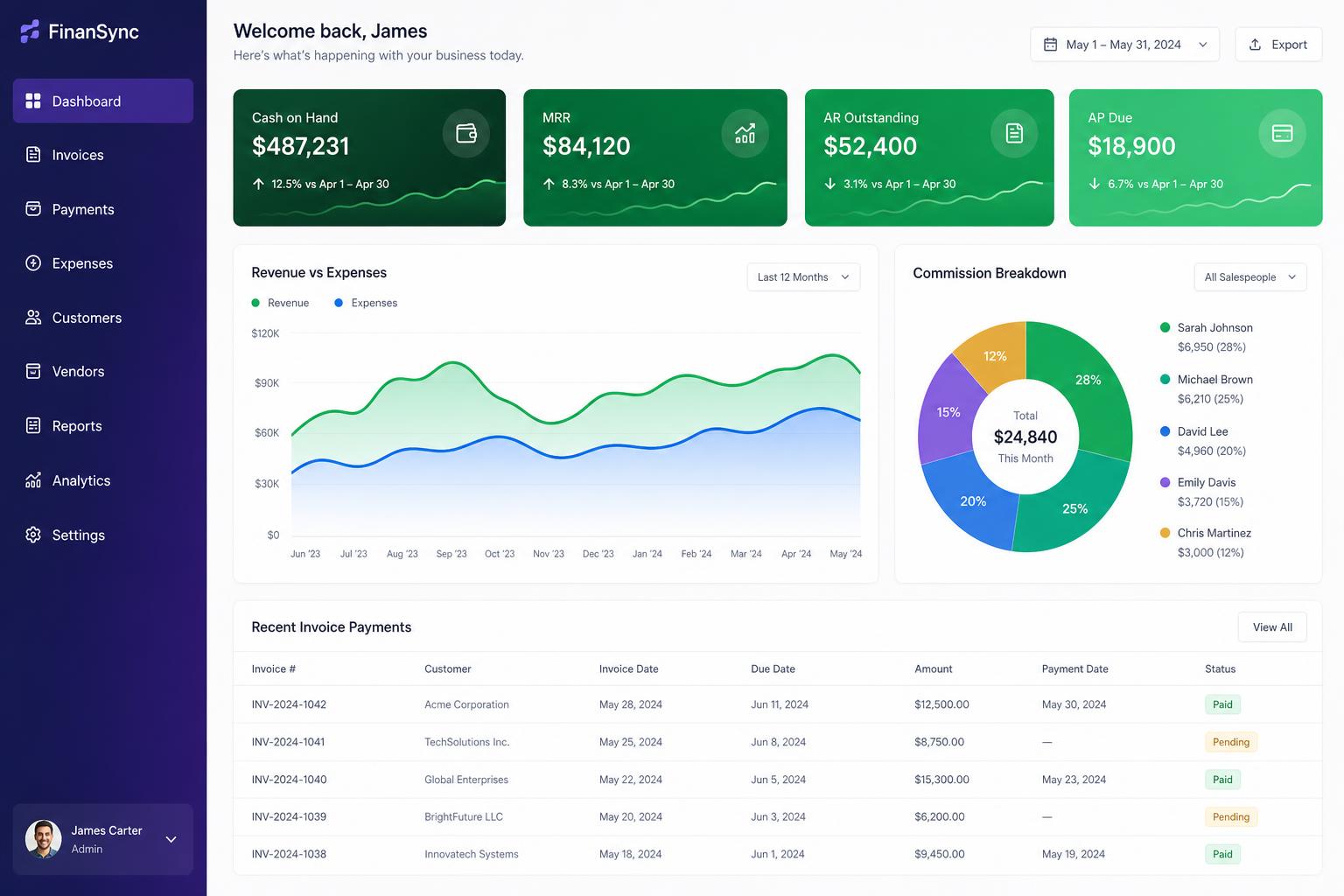Click the card icon on AP Due card
1344x896 pixels.
pyautogui.click(x=1282, y=134)
